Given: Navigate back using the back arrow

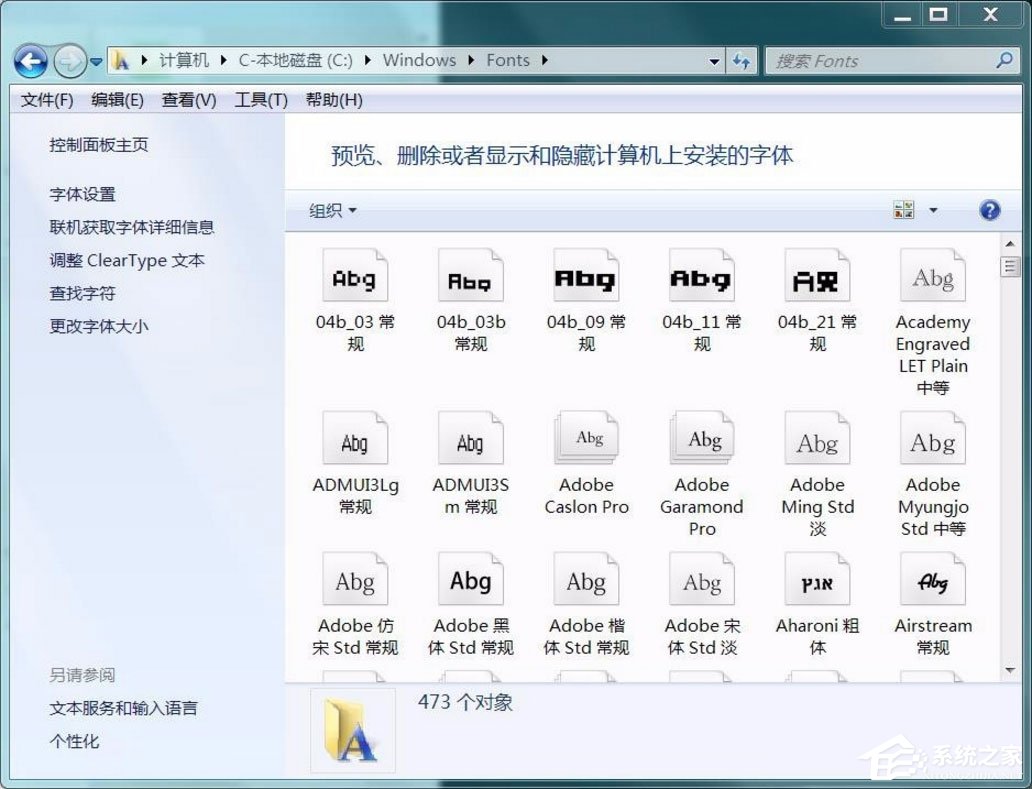Looking at the screenshot, I should (31, 61).
